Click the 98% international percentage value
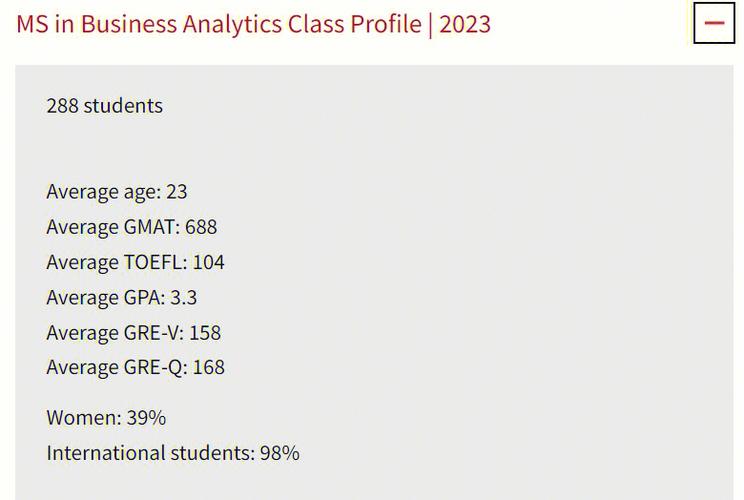The height and width of the screenshot is (500, 744). (279, 453)
